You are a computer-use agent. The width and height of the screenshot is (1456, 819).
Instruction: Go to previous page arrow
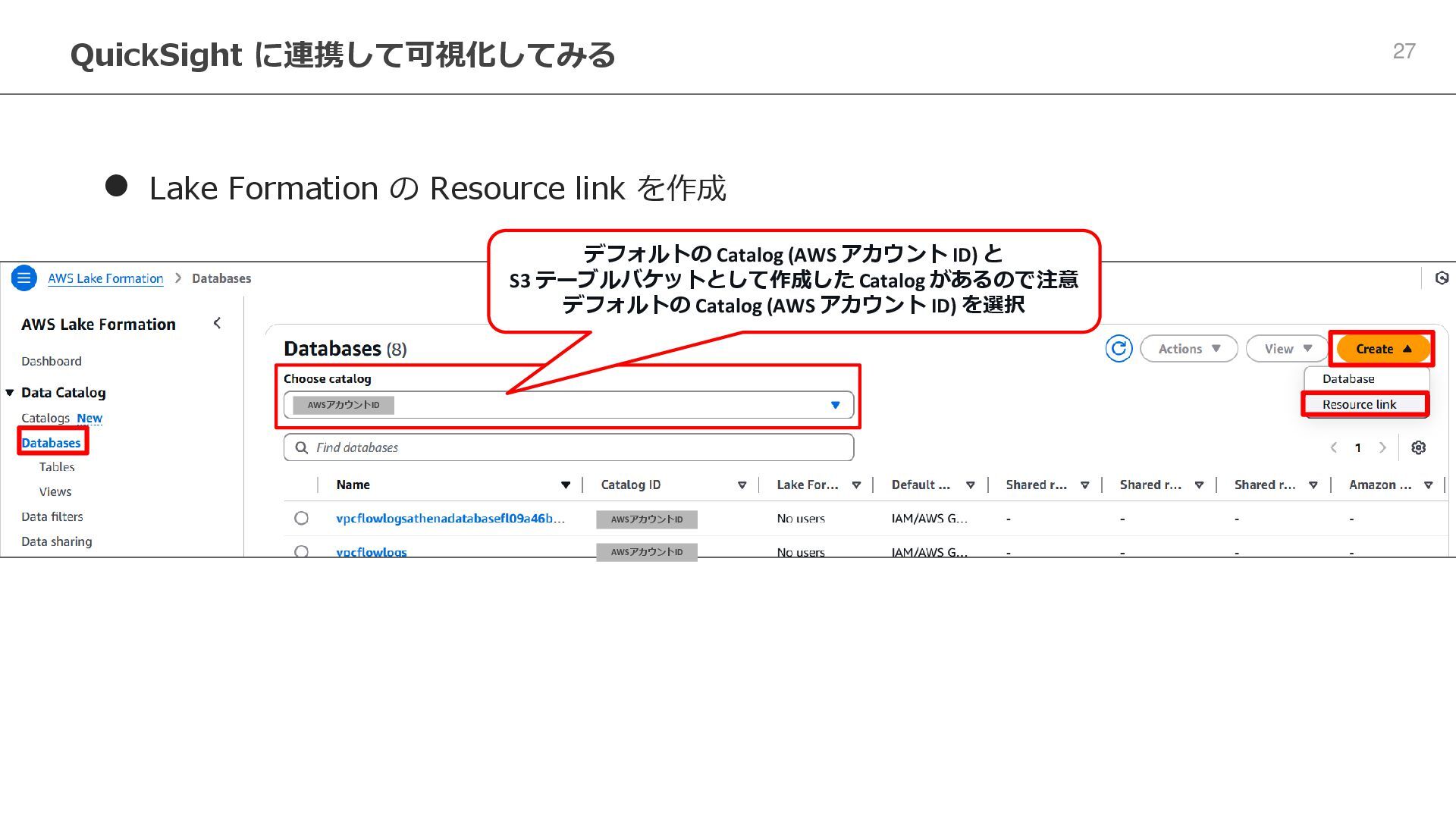pos(1334,447)
